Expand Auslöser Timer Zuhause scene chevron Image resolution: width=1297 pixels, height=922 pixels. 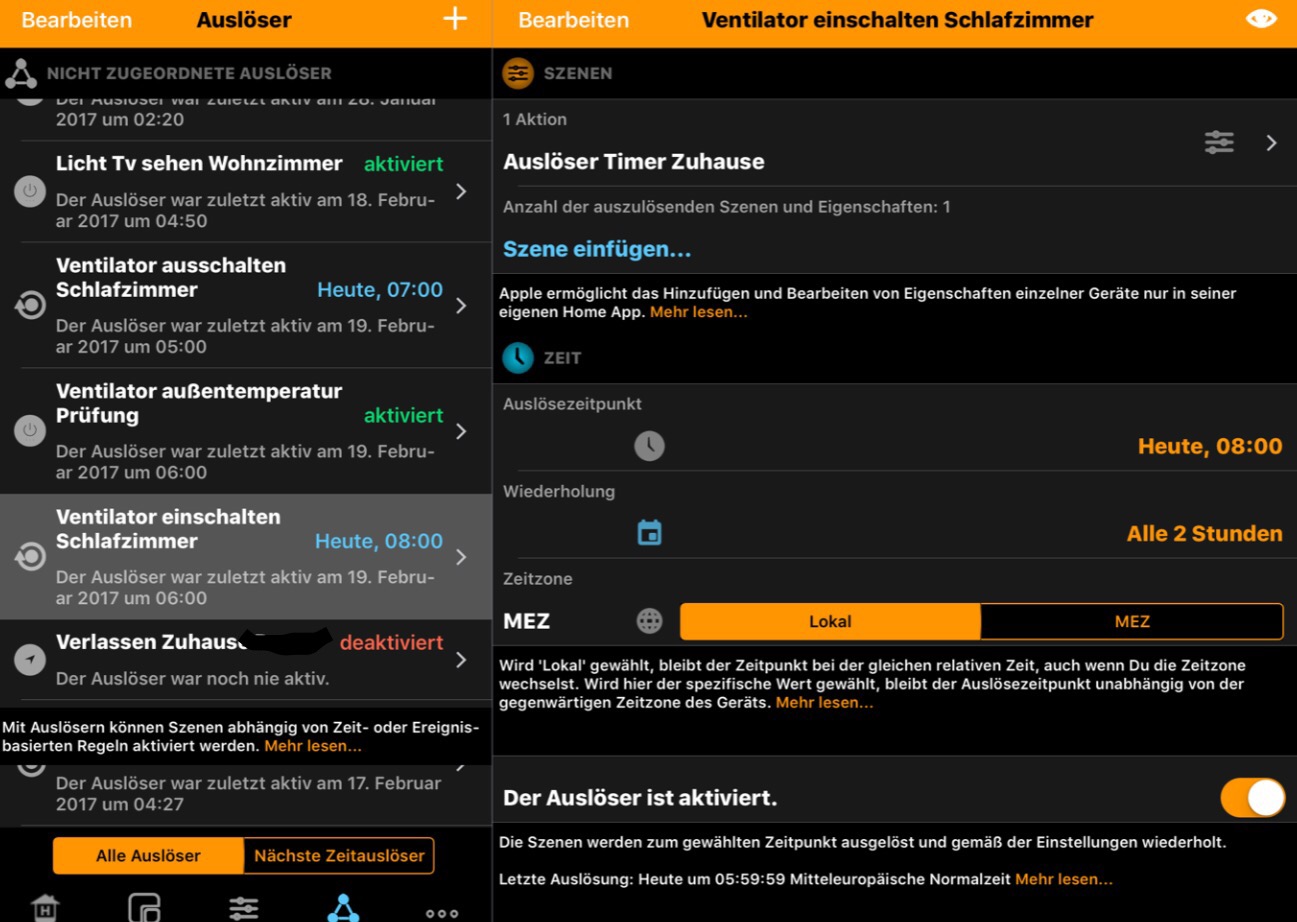[1271, 142]
